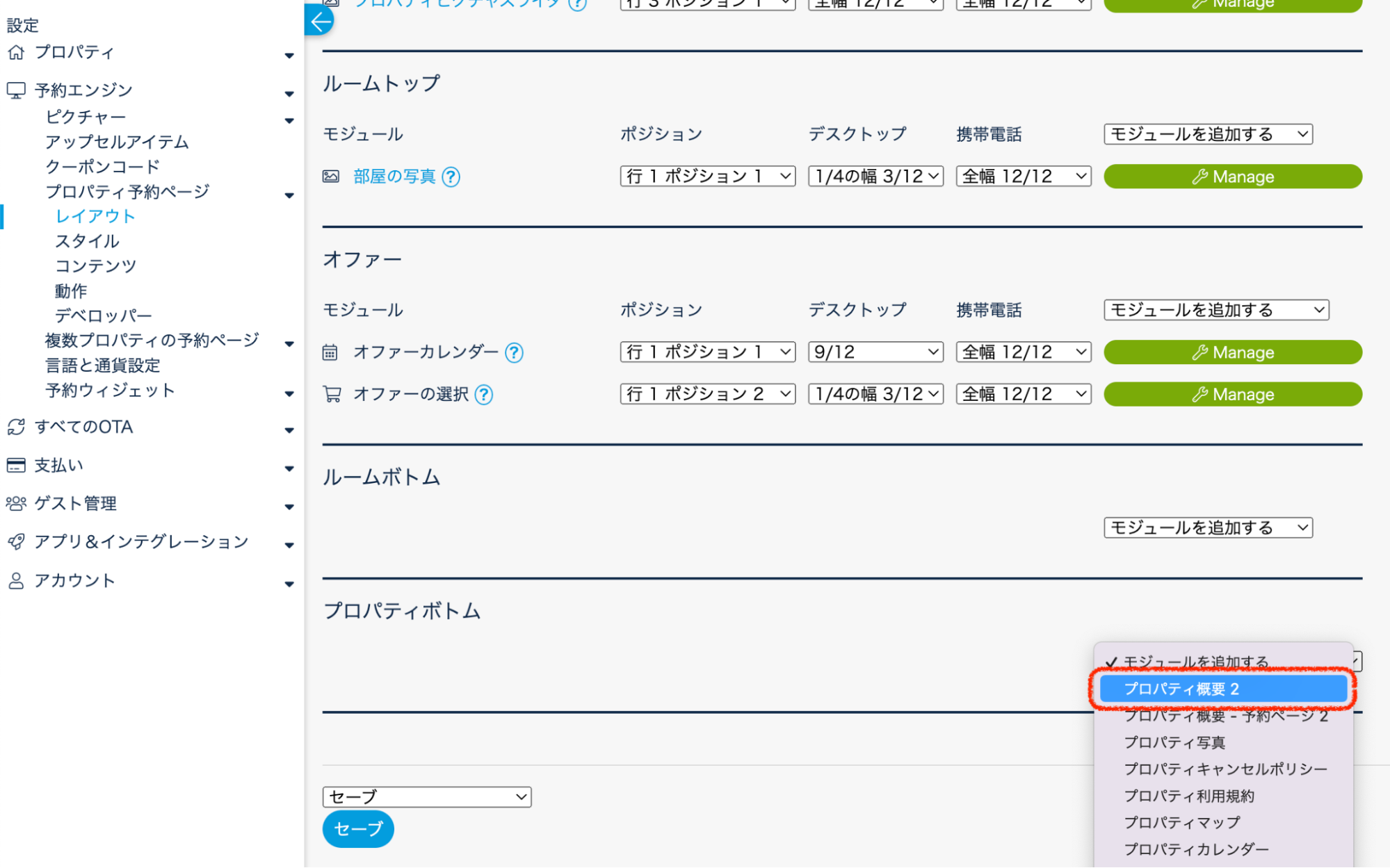Click the すべてのOTA sync icon

(x=16, y=427)
